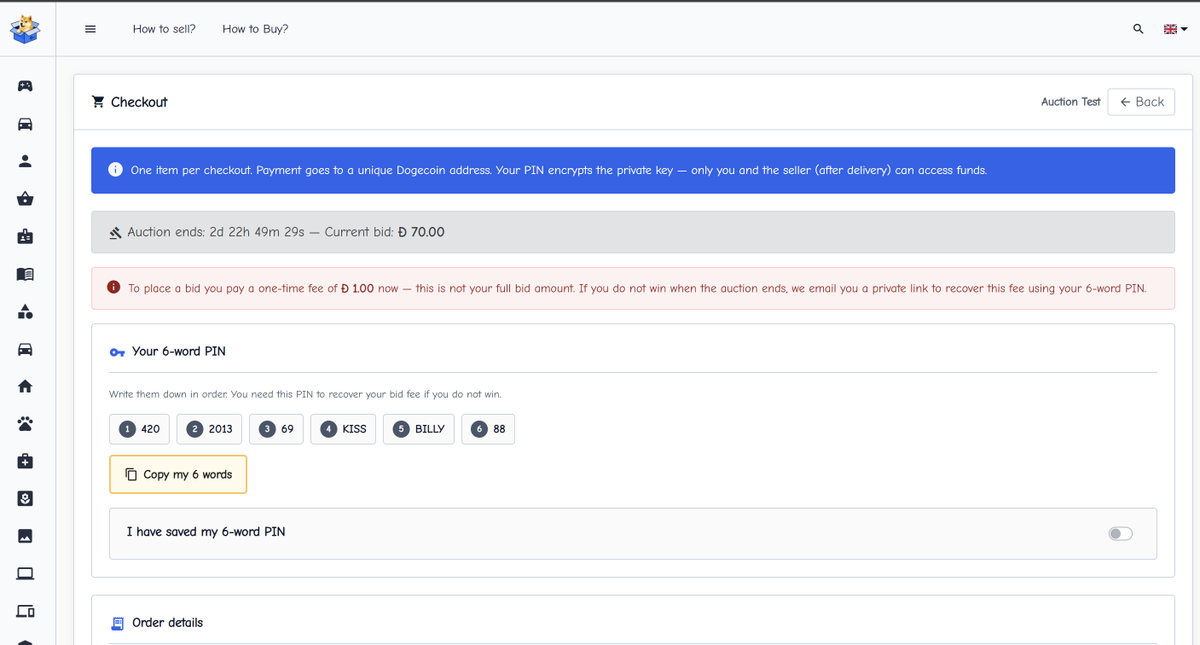The image size is (1200, 645).
Task: Click PIN word chip 2013
Action: [210, 429]
